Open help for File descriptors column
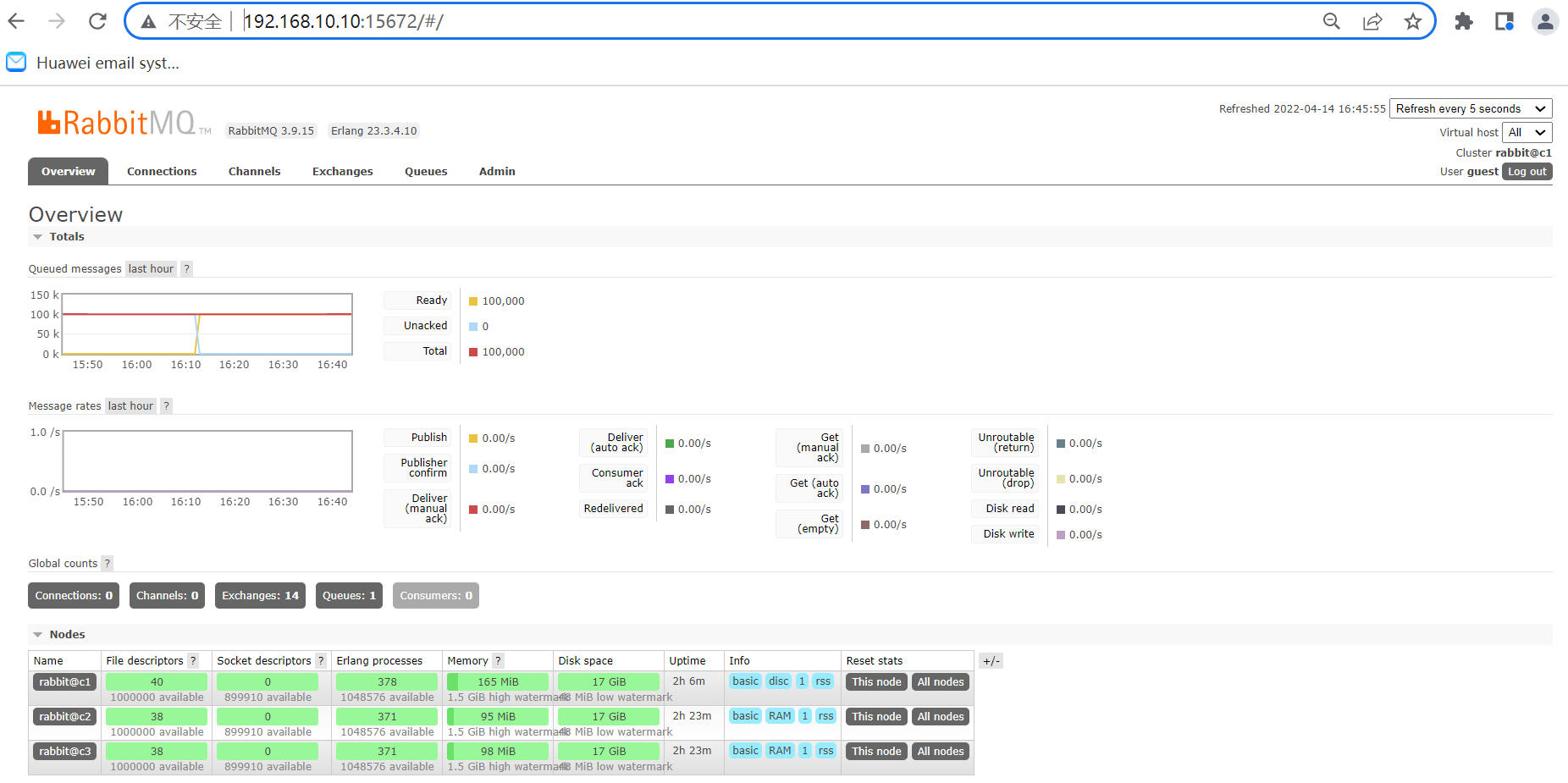This screenshot has height=783, width=1568. click(x=193, y=661)
